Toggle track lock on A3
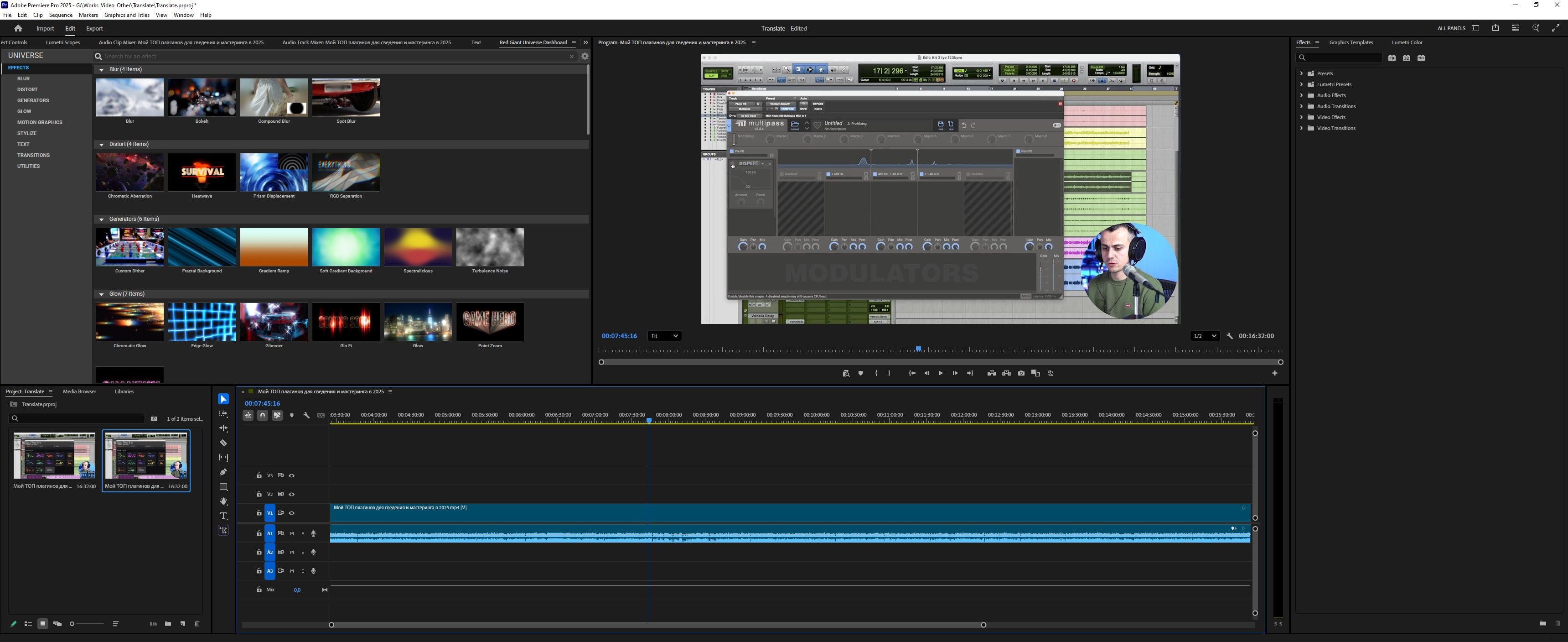Viewport: 1568px width, 642px height. (x=259, y=571)
